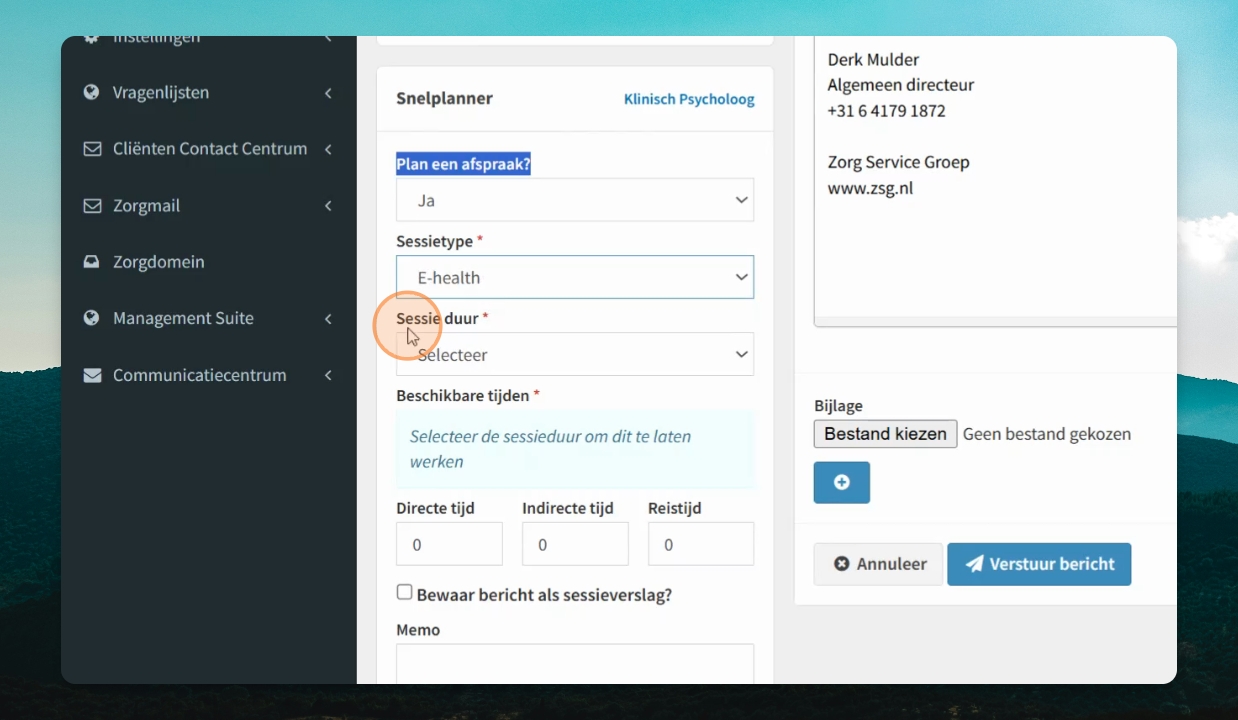Screen dimensions: 1238x720
Task: Click the envelope icon beside Zorgmail
Action: pos(92,206)
